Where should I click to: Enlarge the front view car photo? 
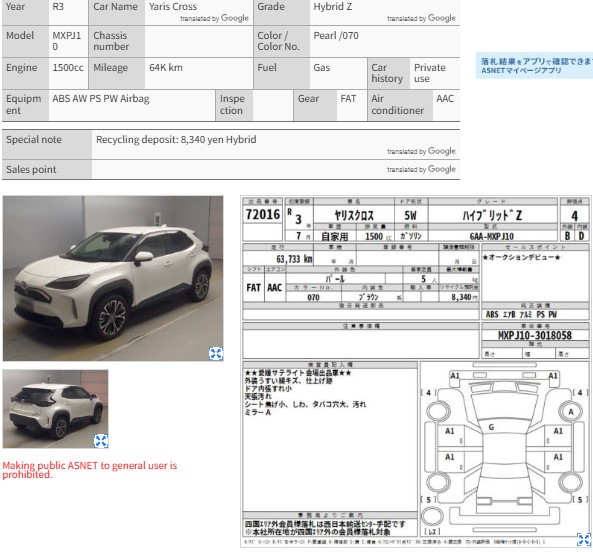(216, 354)
